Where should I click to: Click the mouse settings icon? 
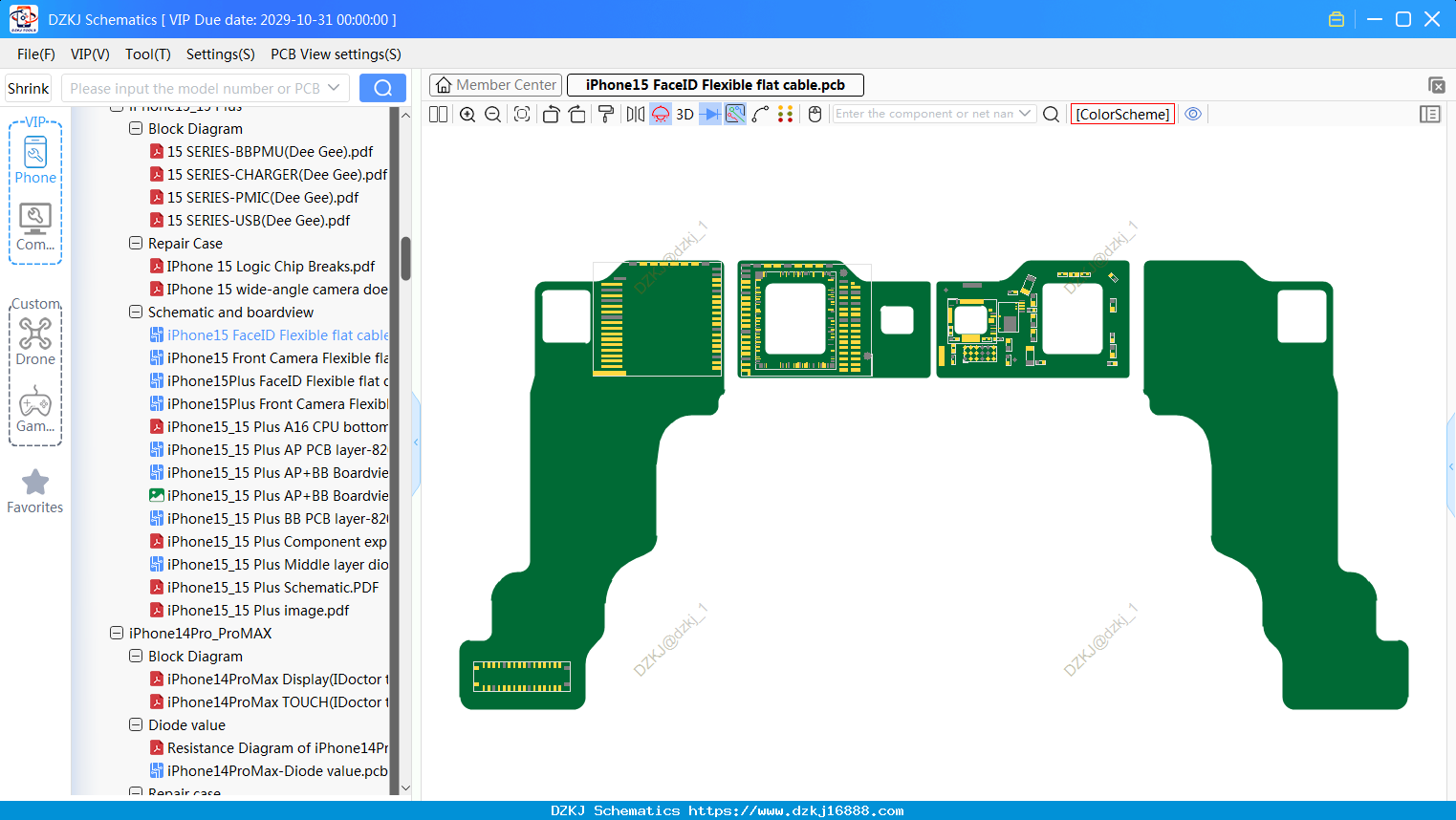[x=815, y=115]
